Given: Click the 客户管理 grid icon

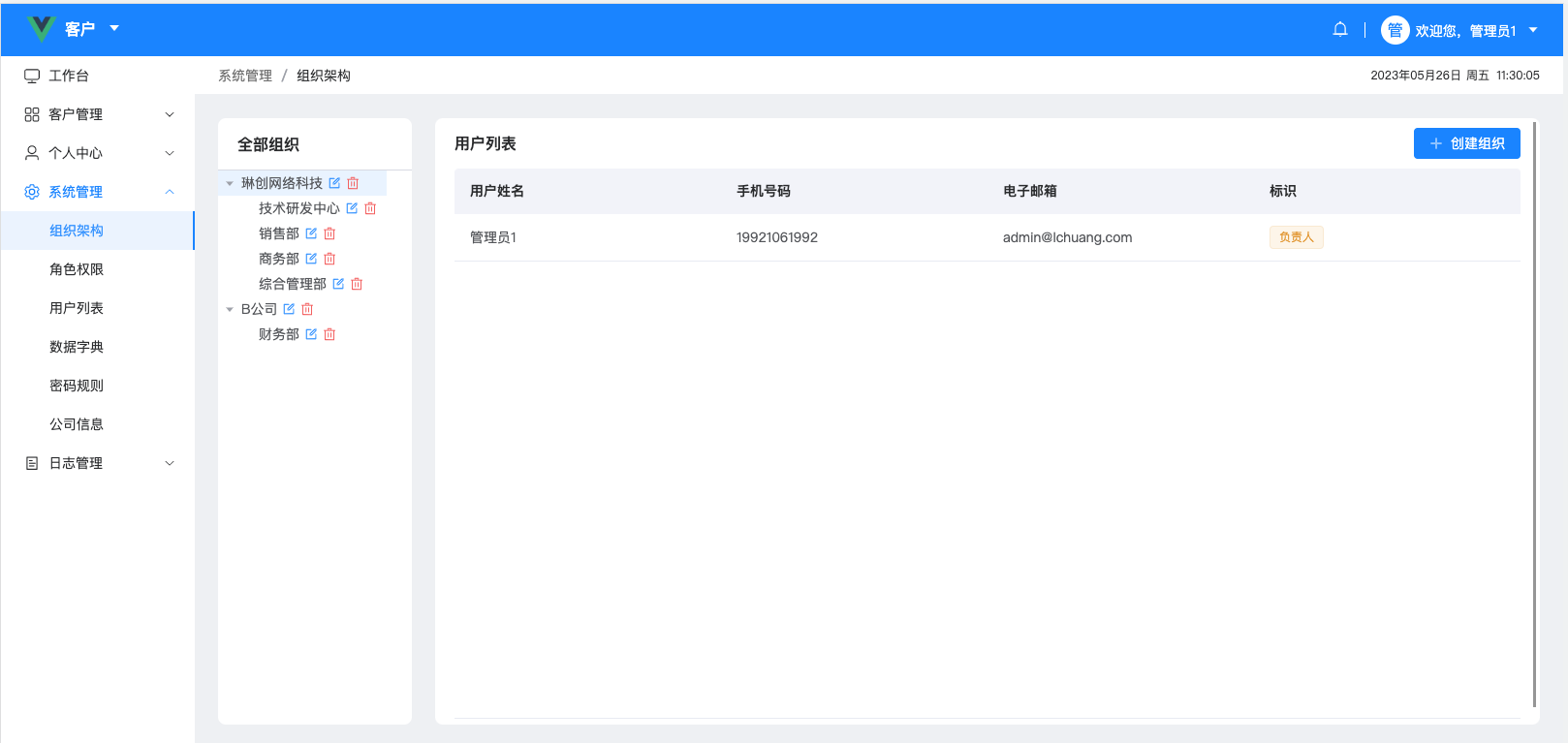Looking at the screenshot, I should click(x=32, y=114).
